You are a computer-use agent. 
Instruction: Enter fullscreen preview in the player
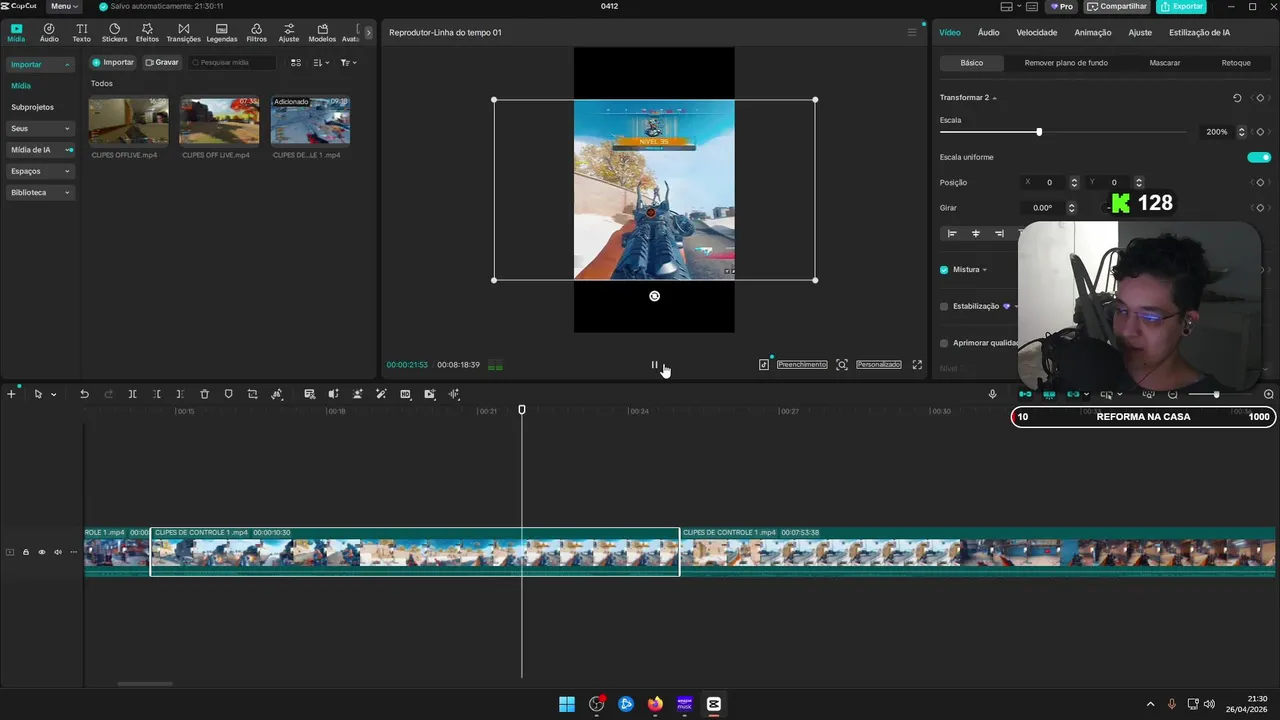coord(917,365)
